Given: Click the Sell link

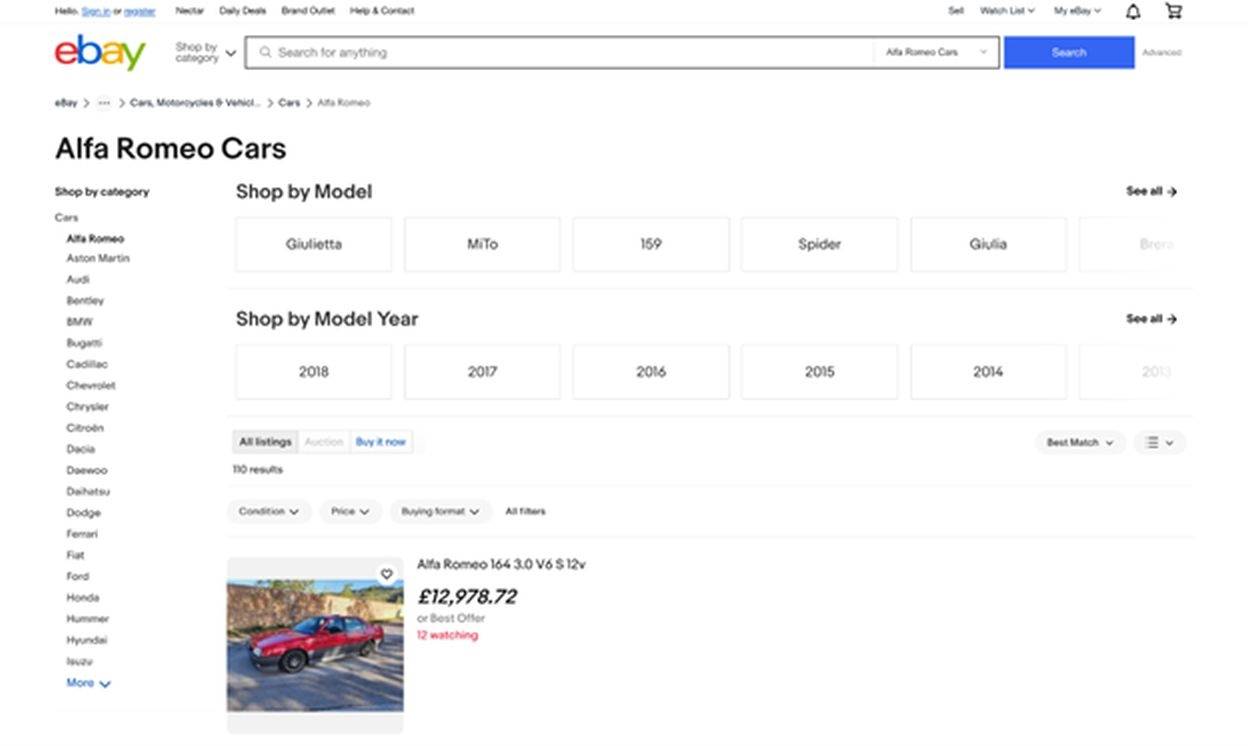Looking at the screenshot, I should click(x=956, y=11).
